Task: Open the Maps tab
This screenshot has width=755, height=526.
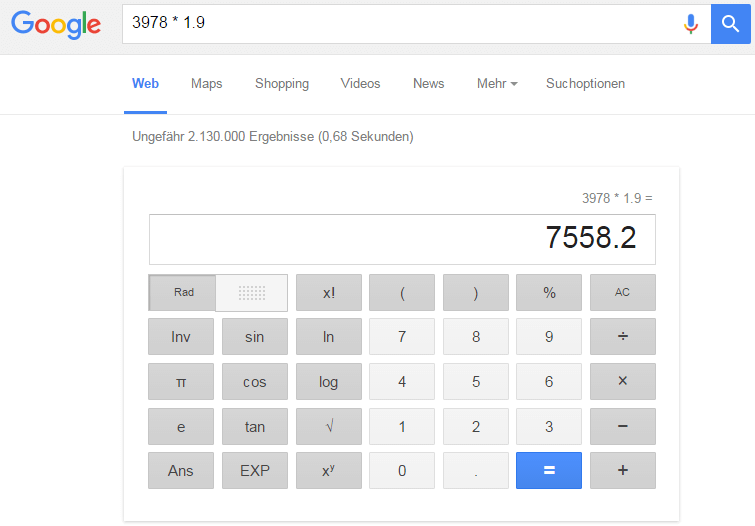Action: (x=207, y=83)
